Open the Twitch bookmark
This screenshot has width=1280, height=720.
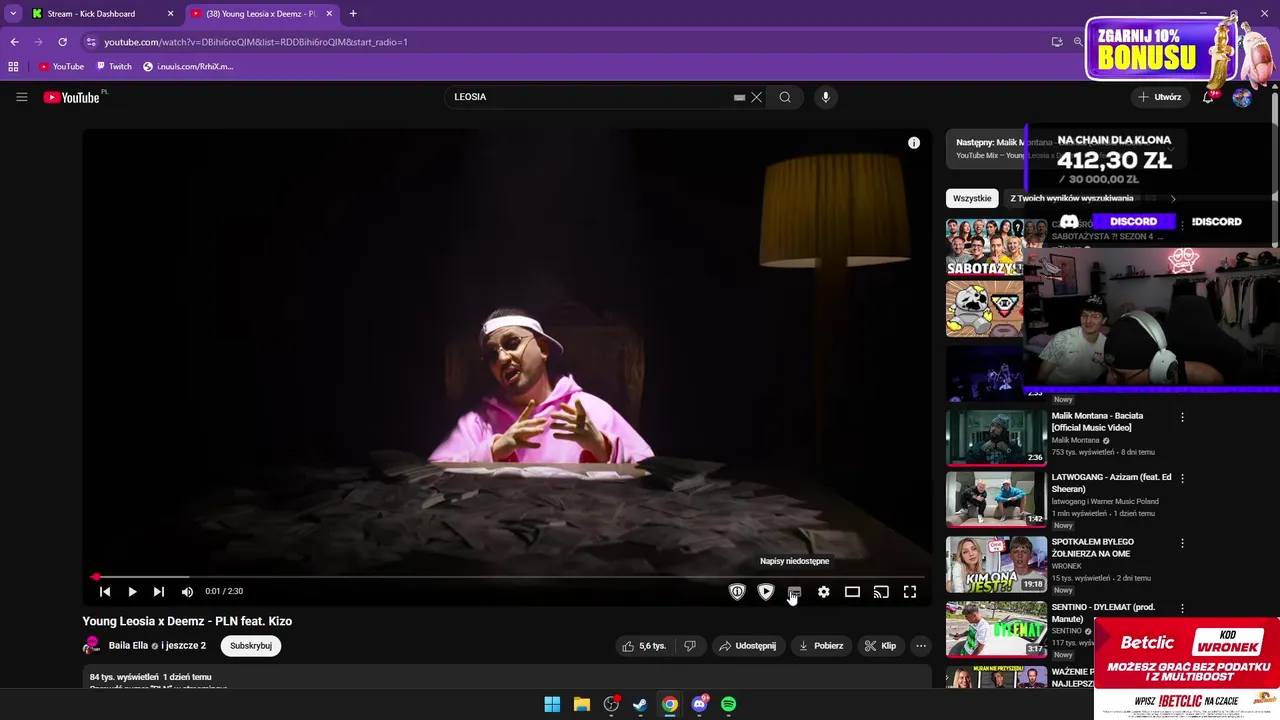point(114,67)
